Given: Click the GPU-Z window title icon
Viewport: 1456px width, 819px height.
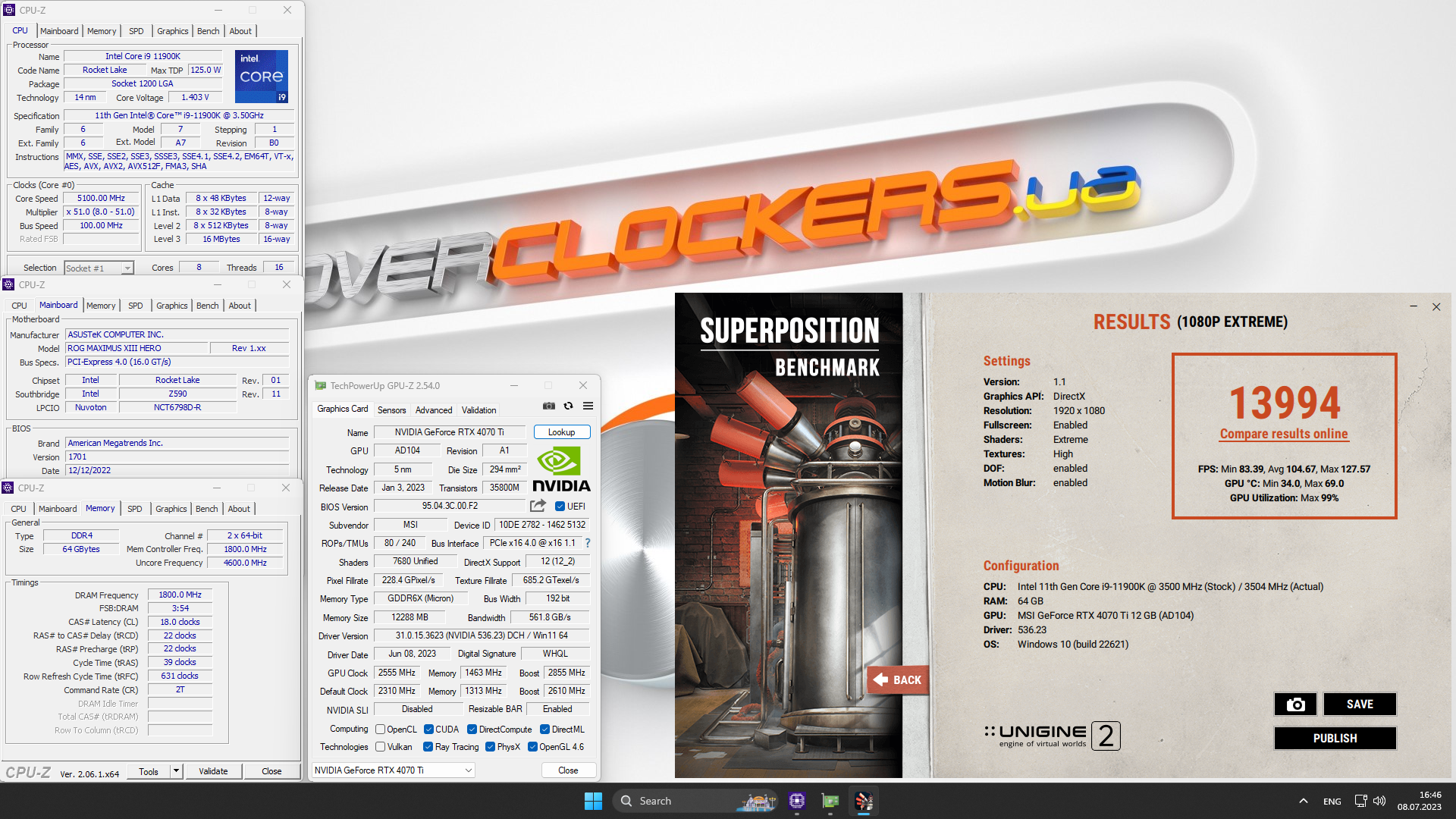Looking at the screenshot, I should [321, 386].
